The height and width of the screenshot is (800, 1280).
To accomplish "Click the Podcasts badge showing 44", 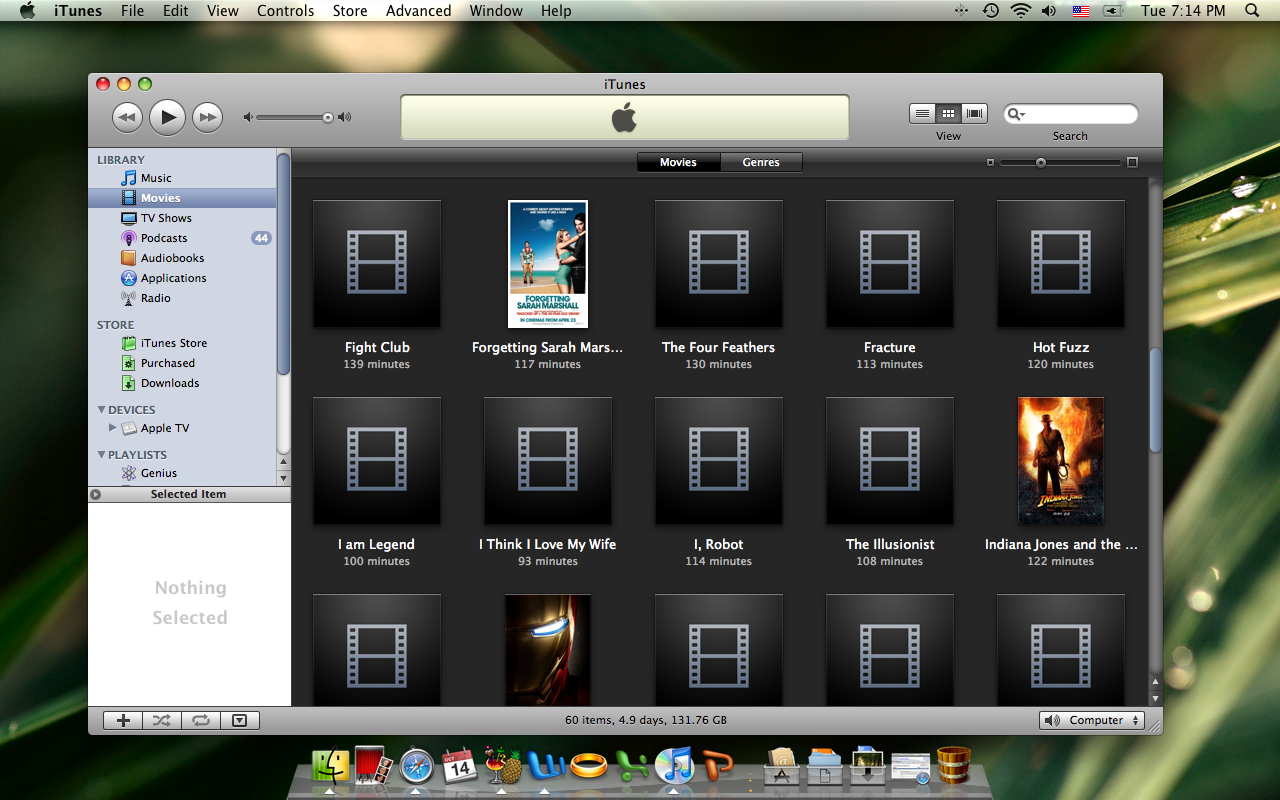I will [x=261, y=238].
